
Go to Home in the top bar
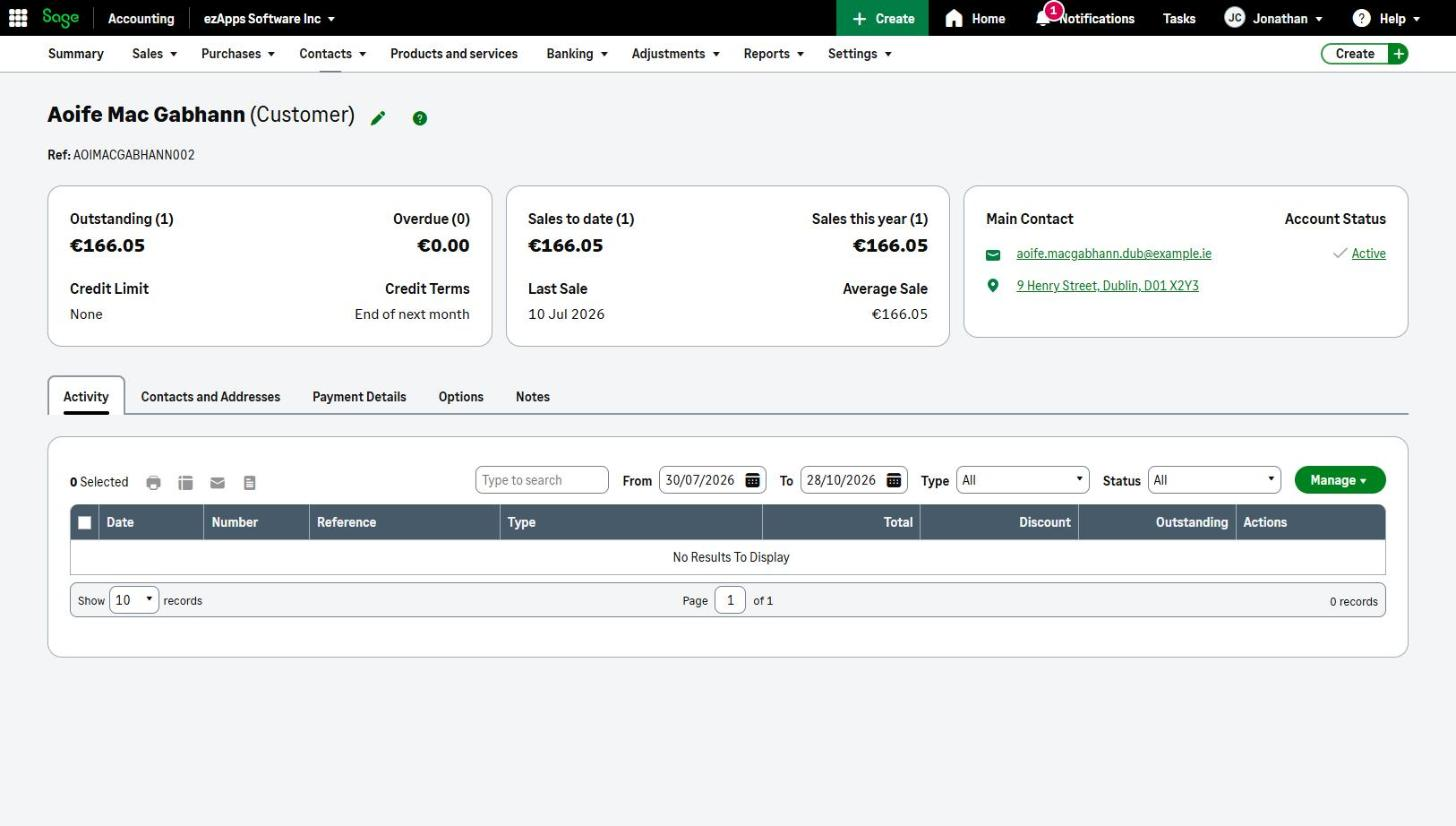coord(975,18)
